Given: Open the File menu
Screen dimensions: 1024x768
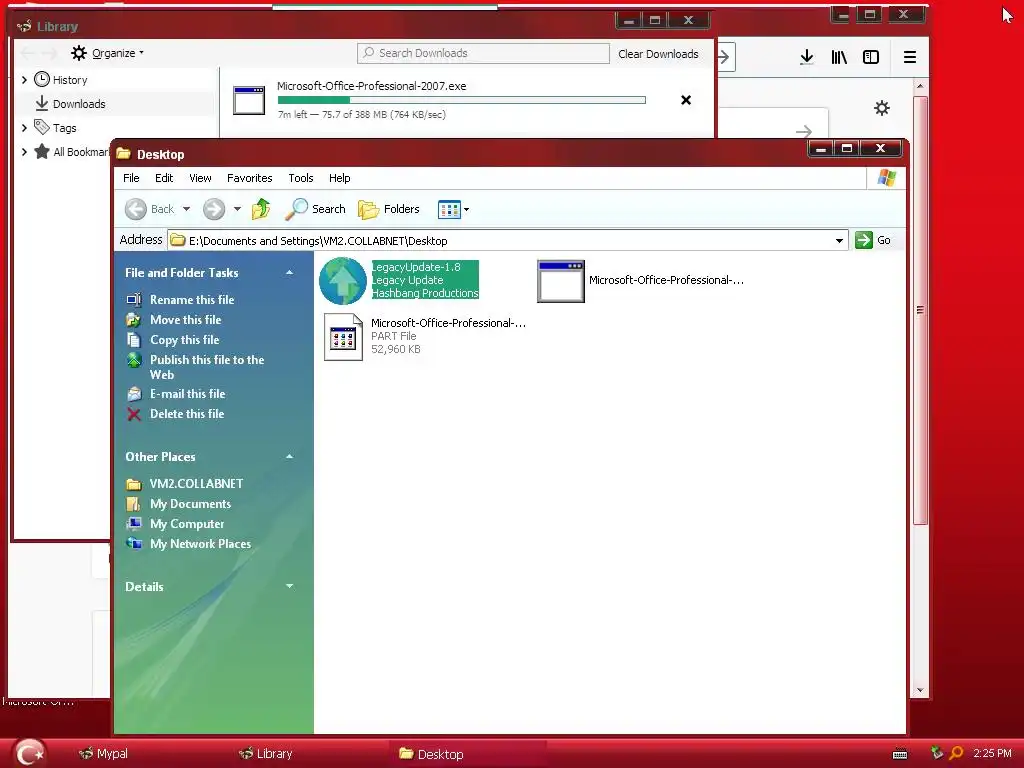Looking at the screenshot, I should tap(131, 178).
